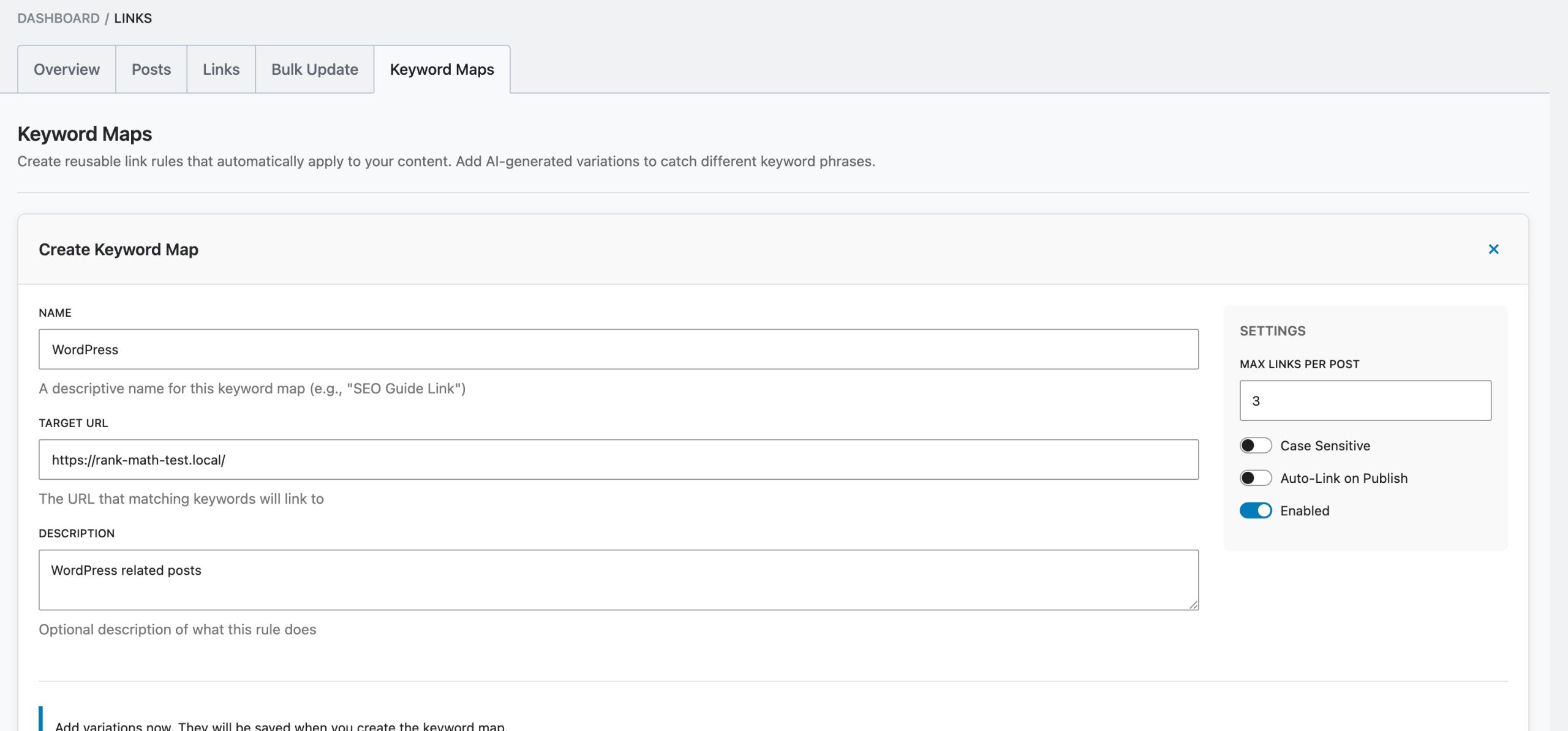
Task: Toggle the Case Sensitive switch
Action: 1255,445
